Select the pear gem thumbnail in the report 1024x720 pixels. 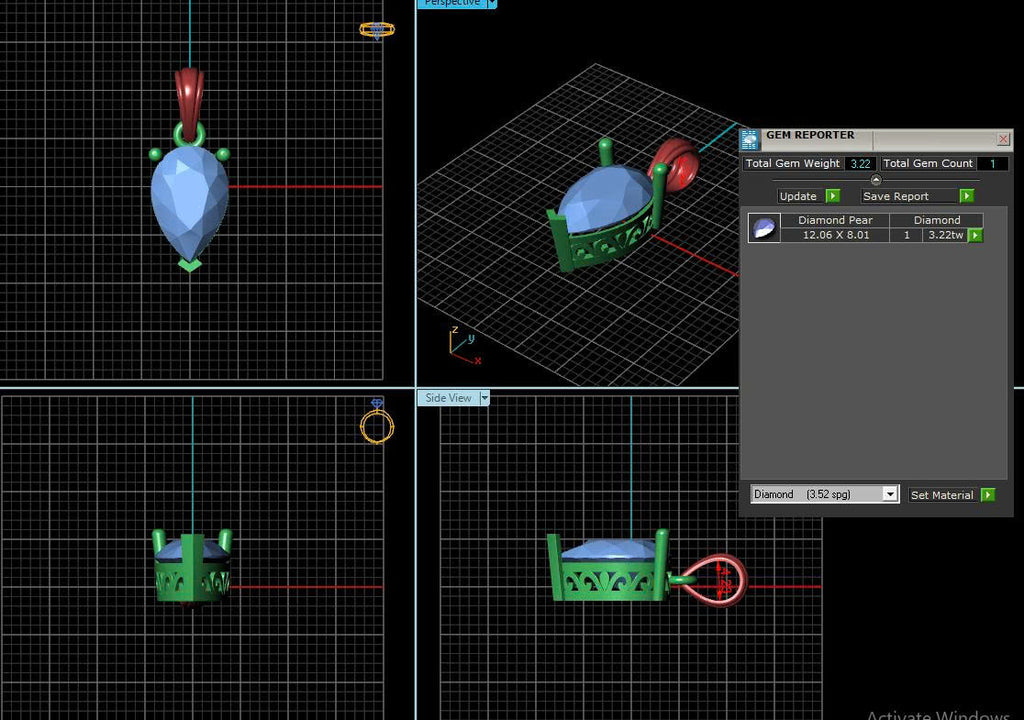point(764,228)
